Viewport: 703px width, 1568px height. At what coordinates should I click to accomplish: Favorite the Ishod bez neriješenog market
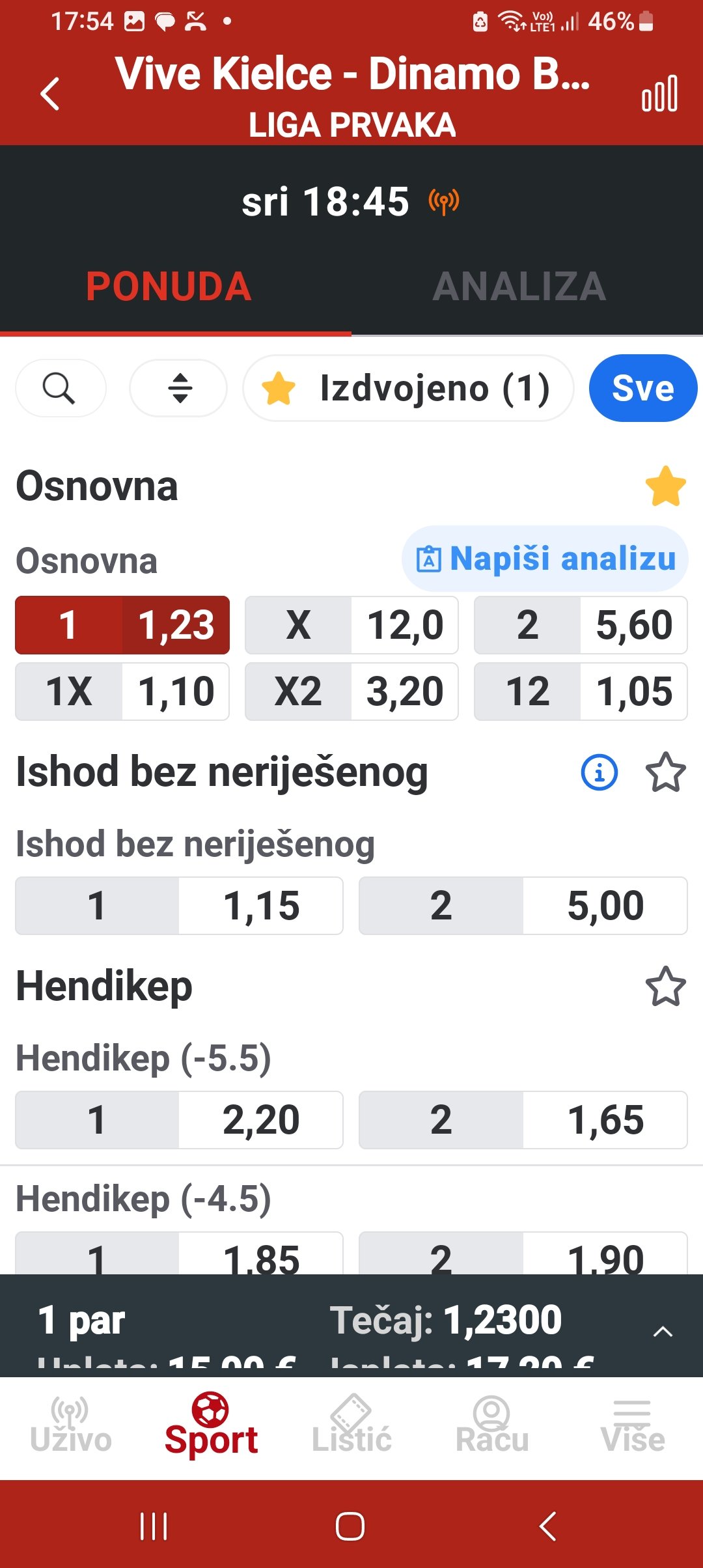point(665,773)
